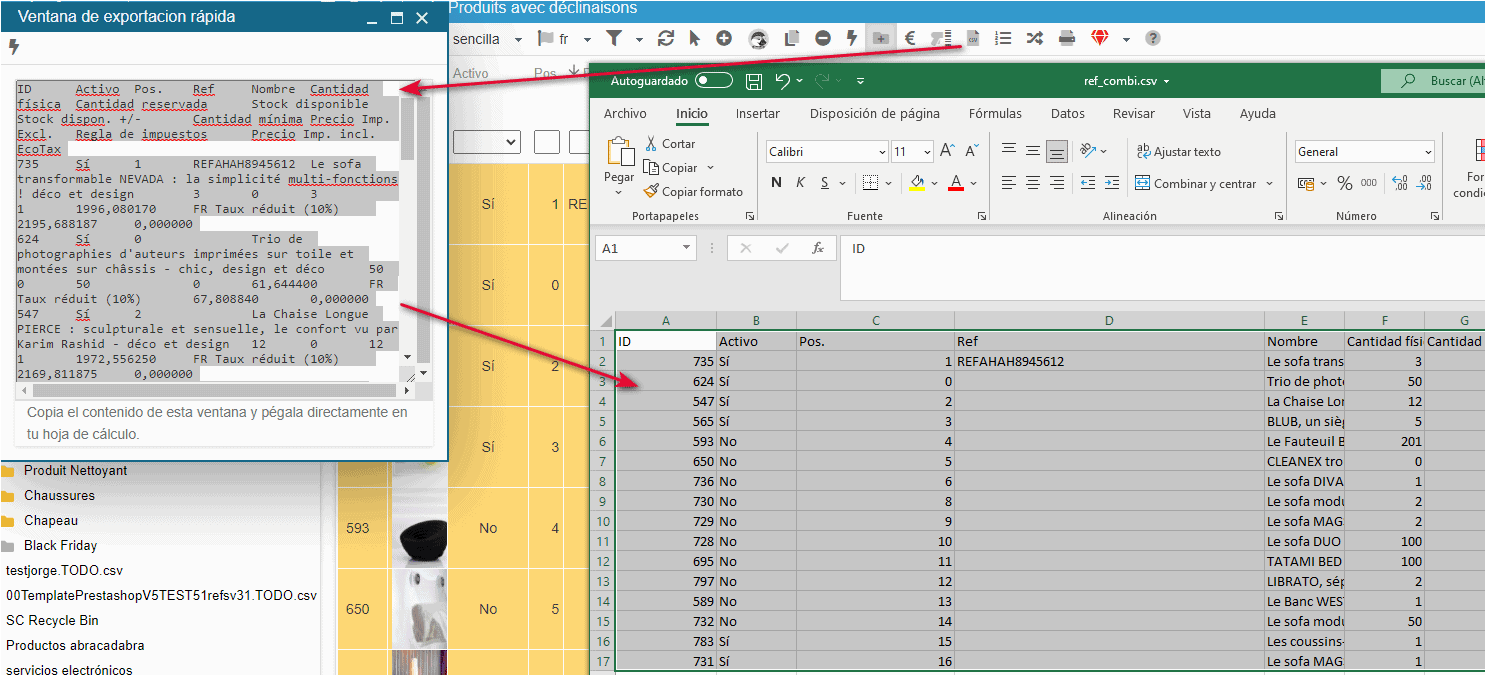Click the CSV export icon in toolbar
This screenshot has width=1485, height=675.
(973, 39)
